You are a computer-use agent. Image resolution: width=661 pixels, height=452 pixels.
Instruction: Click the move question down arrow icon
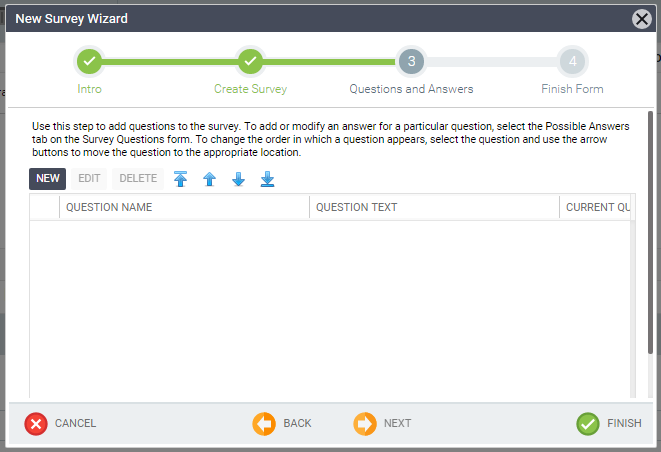pos(238,179)
